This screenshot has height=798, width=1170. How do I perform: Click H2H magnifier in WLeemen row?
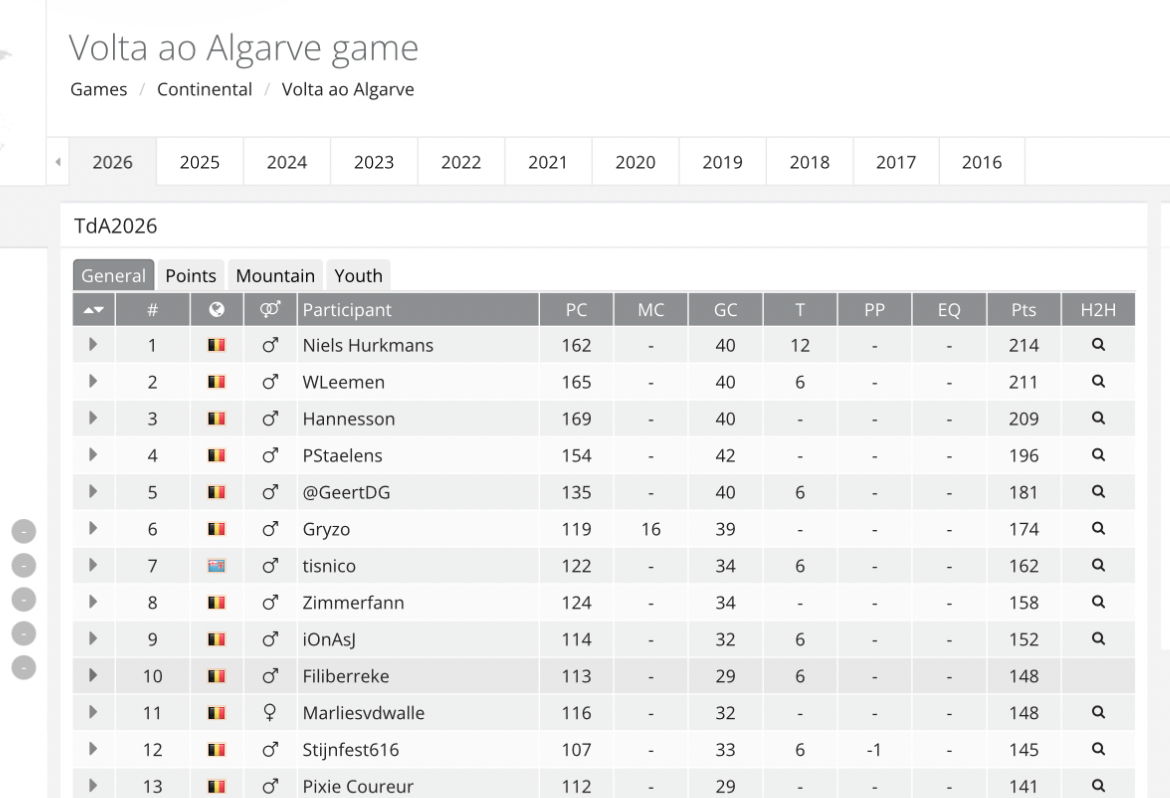pos(1098,382)
